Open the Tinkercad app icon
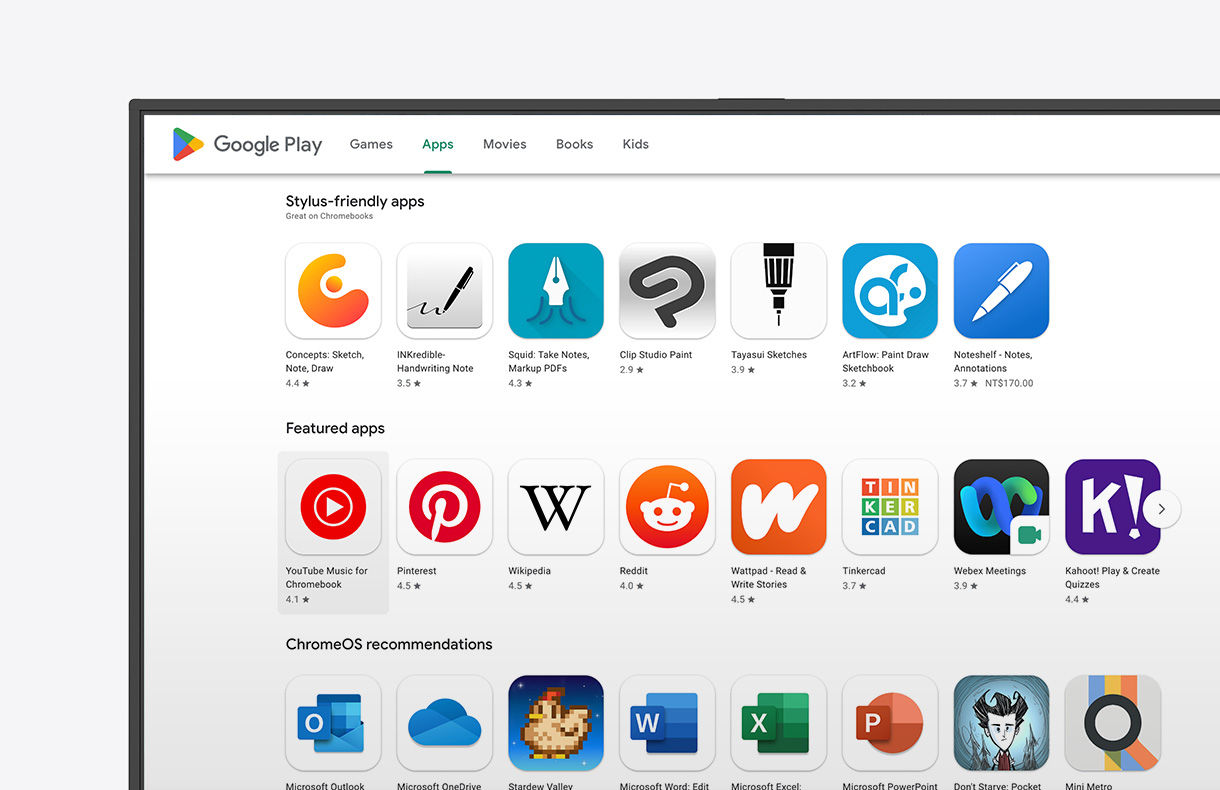This screenshot has width=1220, height=790. pyautogui.click(x=889, y=507)
